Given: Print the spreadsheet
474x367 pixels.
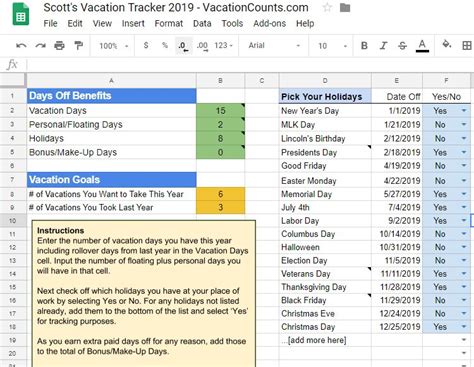Looking at the screenshot, I should (59, 45).
